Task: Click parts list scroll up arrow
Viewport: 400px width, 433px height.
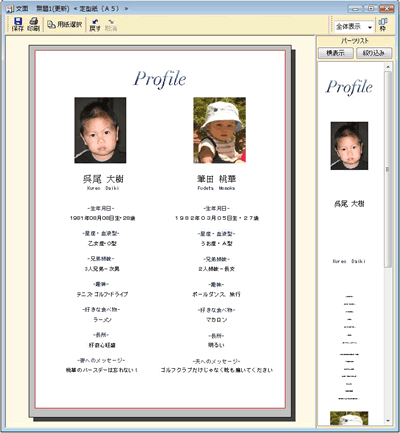Action: (x=388, y=67)
